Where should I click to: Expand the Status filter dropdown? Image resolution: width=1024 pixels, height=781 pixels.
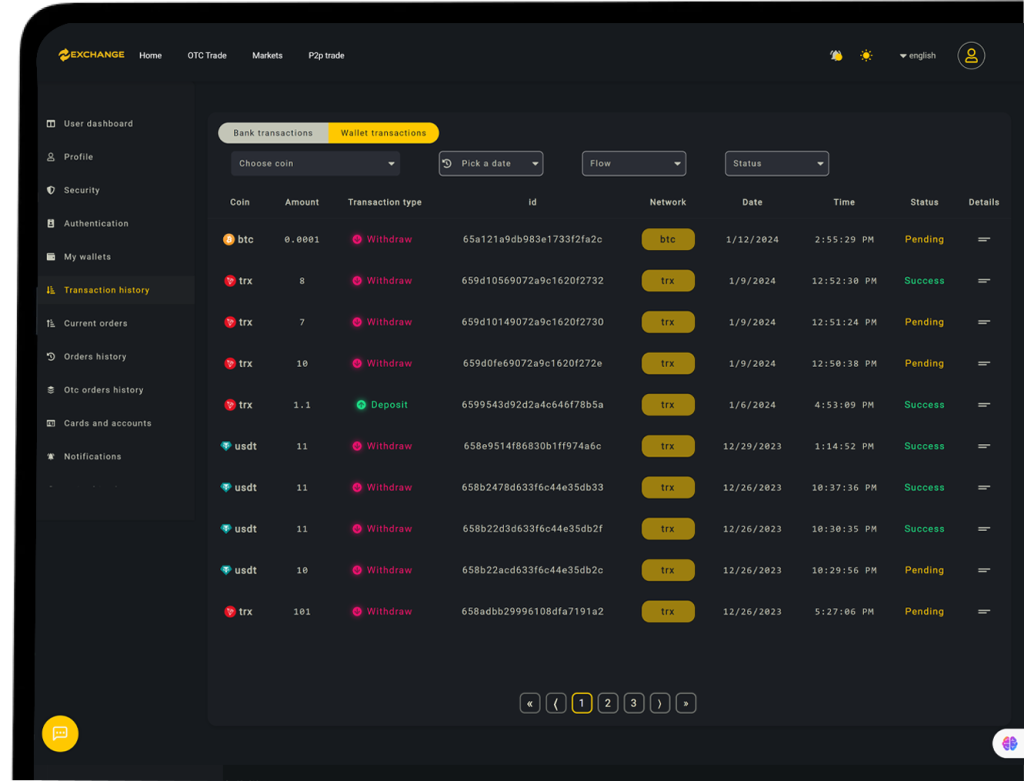click(776, 163)
